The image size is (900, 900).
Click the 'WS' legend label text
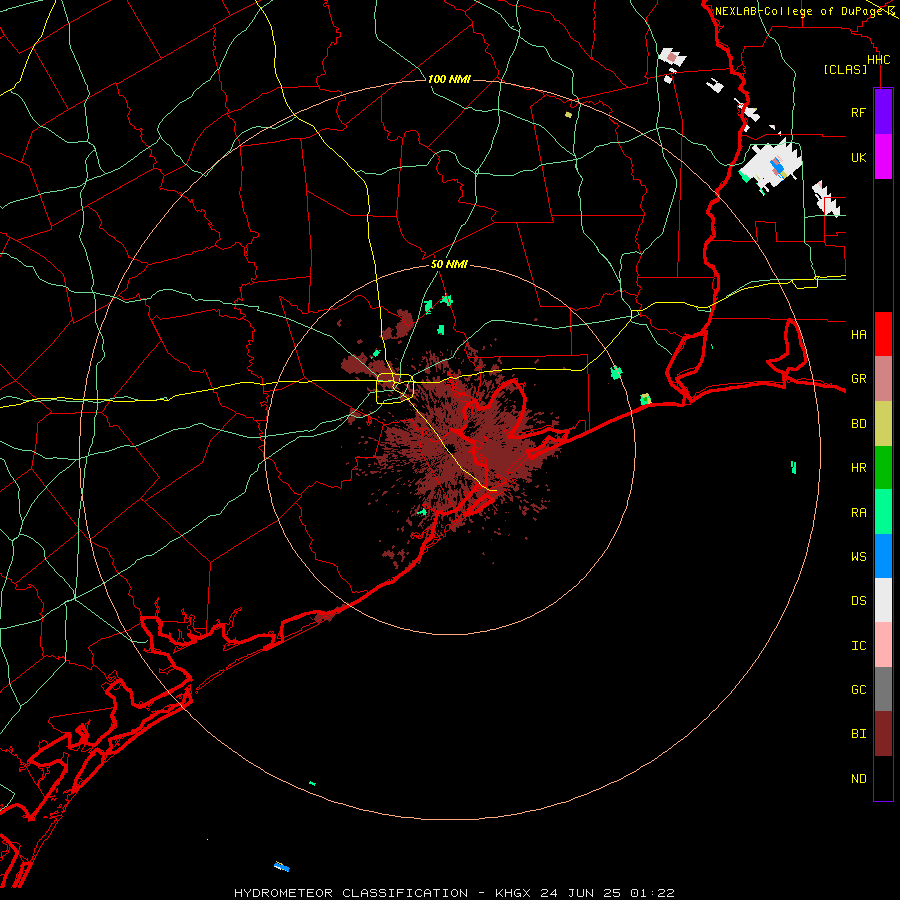point(858,557)
